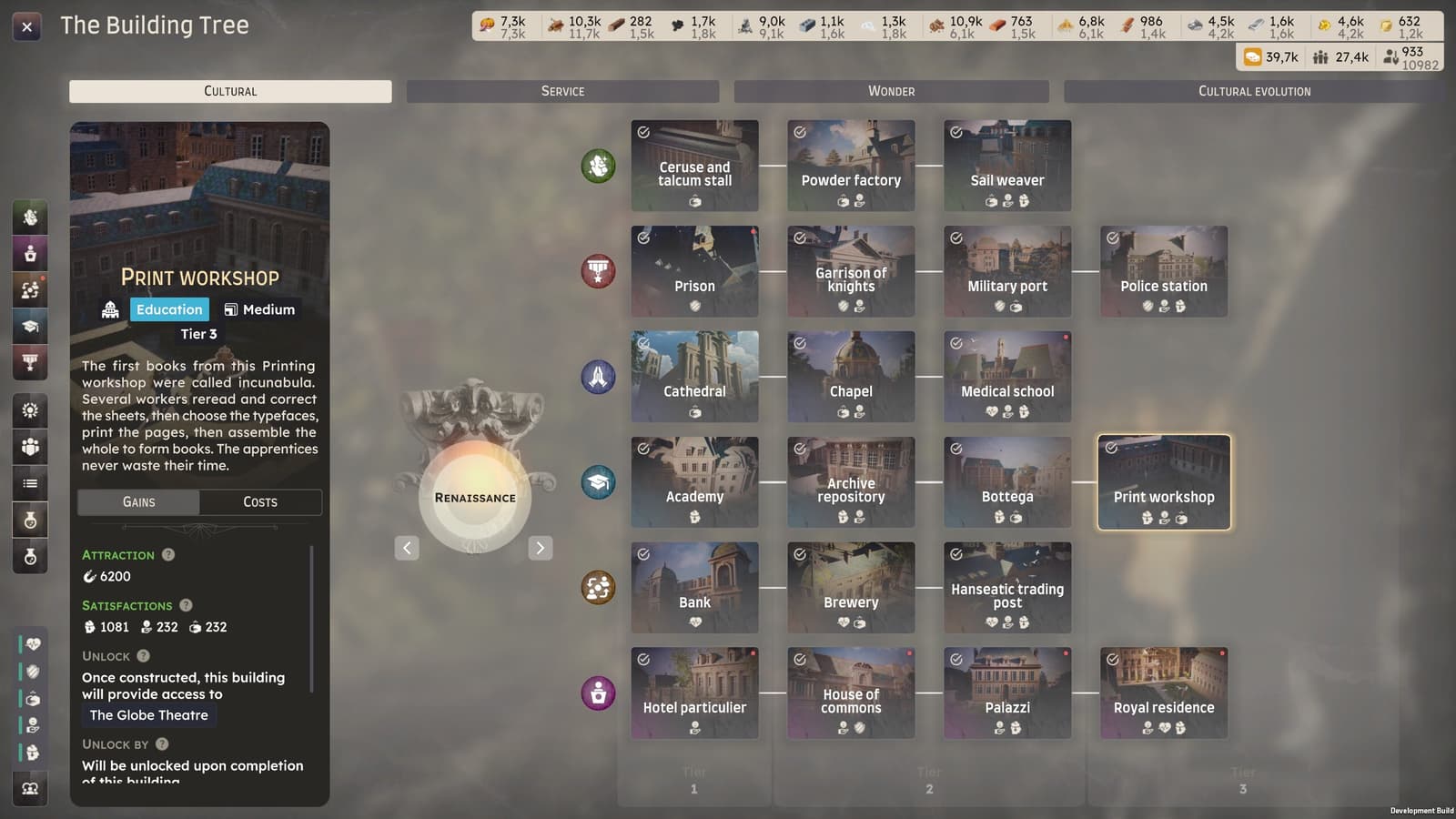Screen dimensions: 1456x819
Task: Select the Print workshop building card
Action: (1164, 482)
